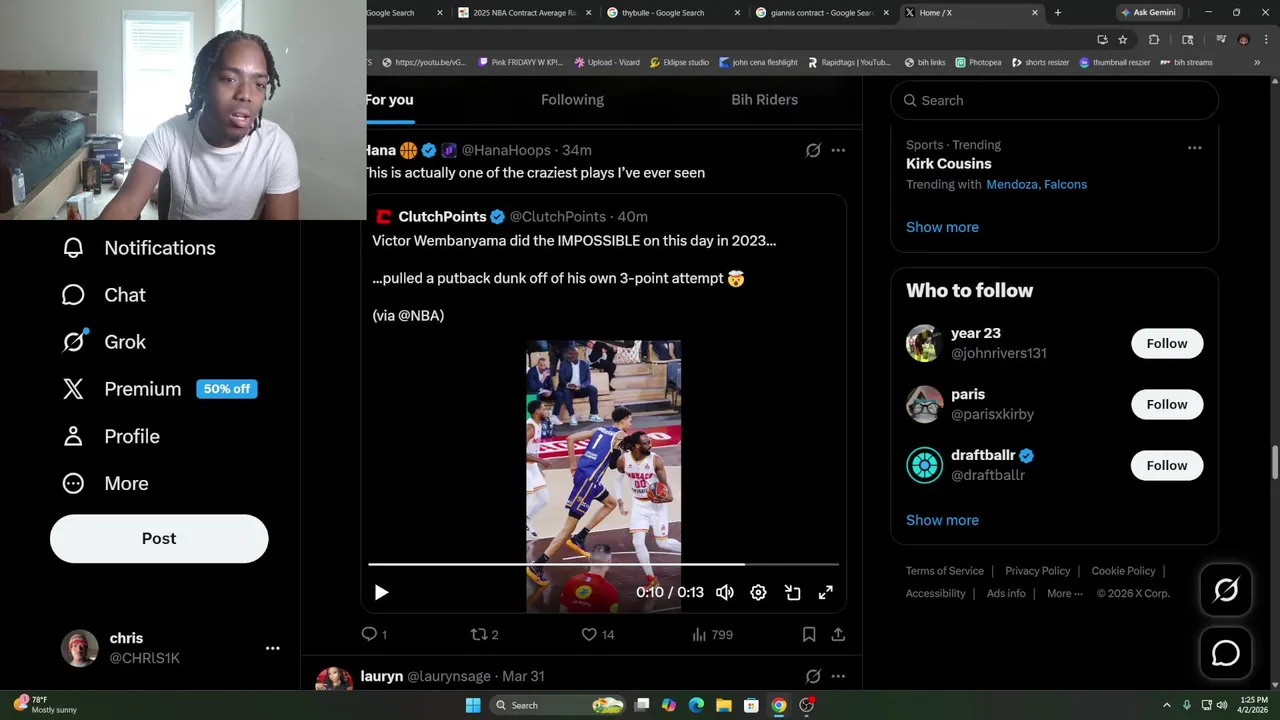
Task: Click the Ask Gemini button
Action: click(x=1148, y=13)
